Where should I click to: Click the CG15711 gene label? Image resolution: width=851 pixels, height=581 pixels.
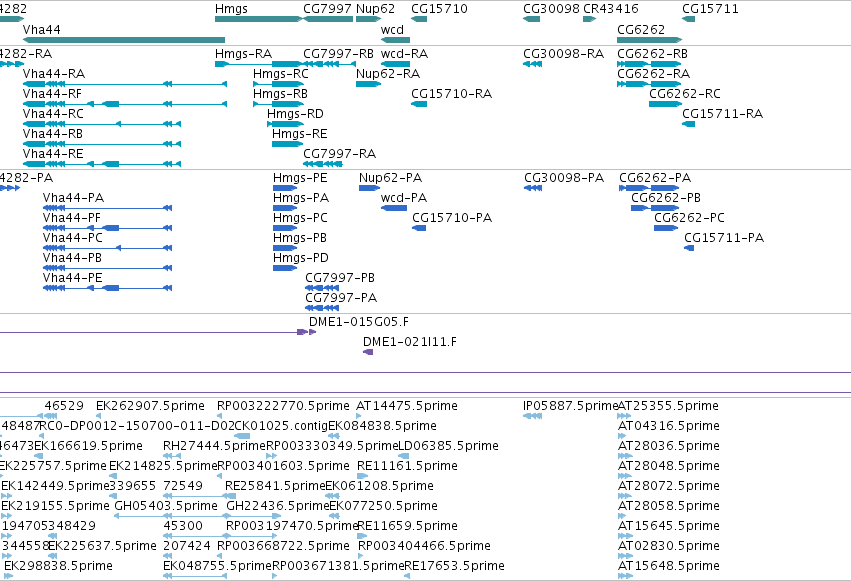[x=710, y=9]
